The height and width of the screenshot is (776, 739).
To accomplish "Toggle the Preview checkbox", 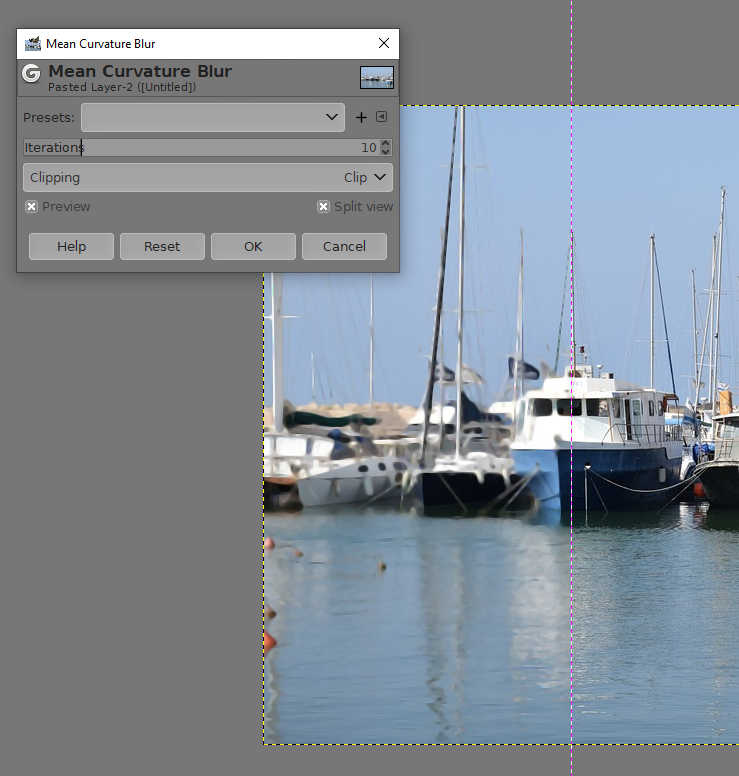I will 32,206.
